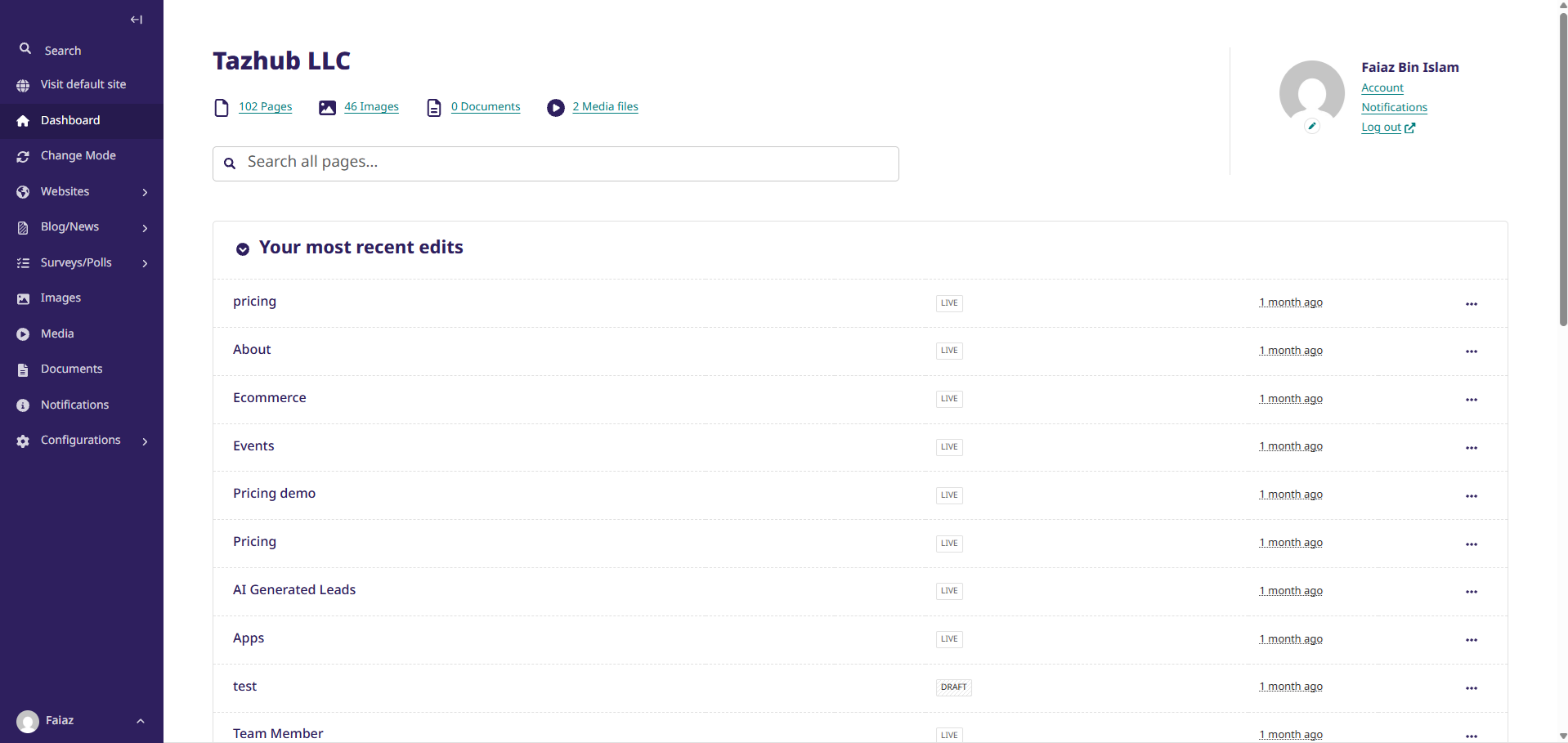Open the Faiaz account menu chevron
Screen dimensions: 1568x743
click(x=141, y=721)
